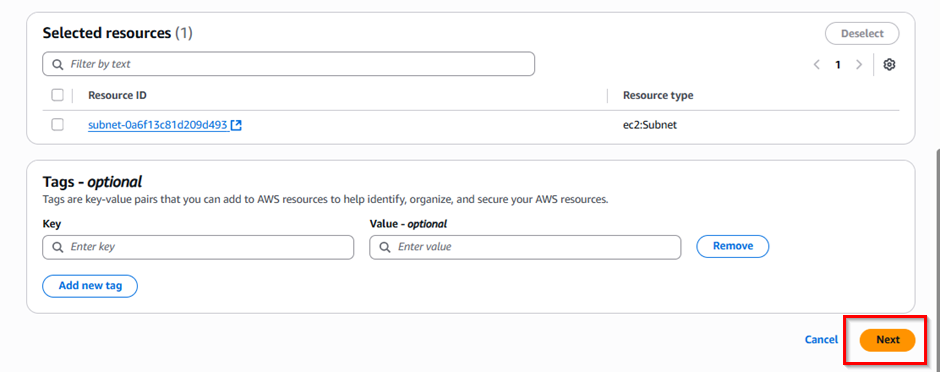Image resolution: width=940 pixels, height=372 pixels.
Task: Cancel the resource share wizard
Action: pos(821,340)
